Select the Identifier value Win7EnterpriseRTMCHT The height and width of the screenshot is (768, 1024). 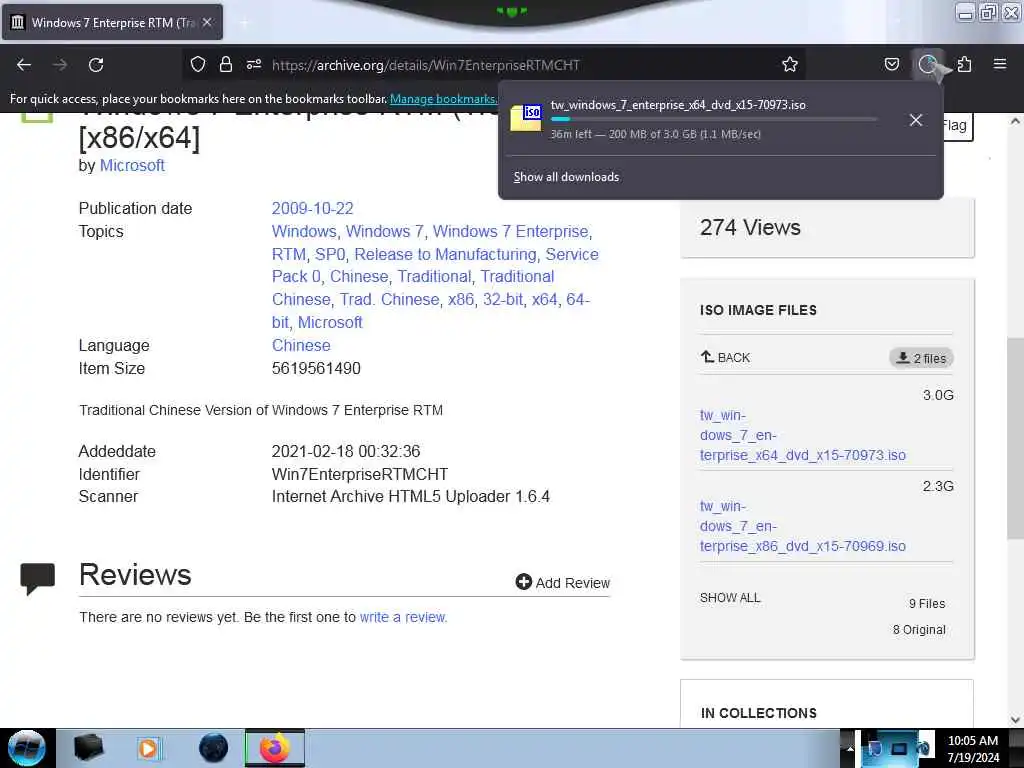tap(360, 474)
